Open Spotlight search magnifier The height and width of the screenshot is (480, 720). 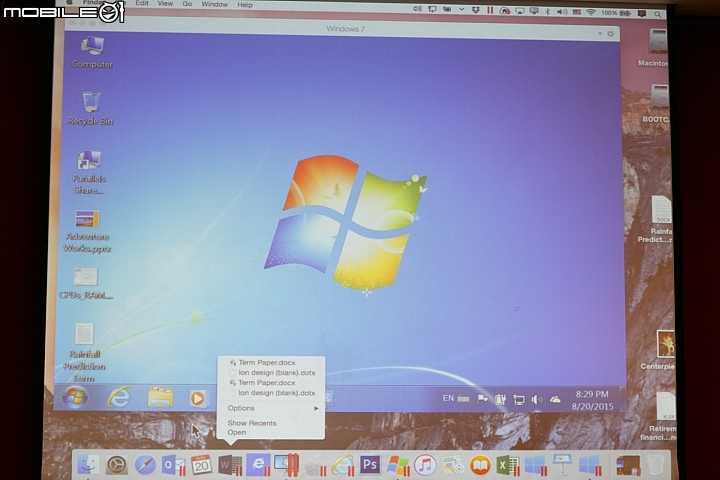(x=658, y=14)
